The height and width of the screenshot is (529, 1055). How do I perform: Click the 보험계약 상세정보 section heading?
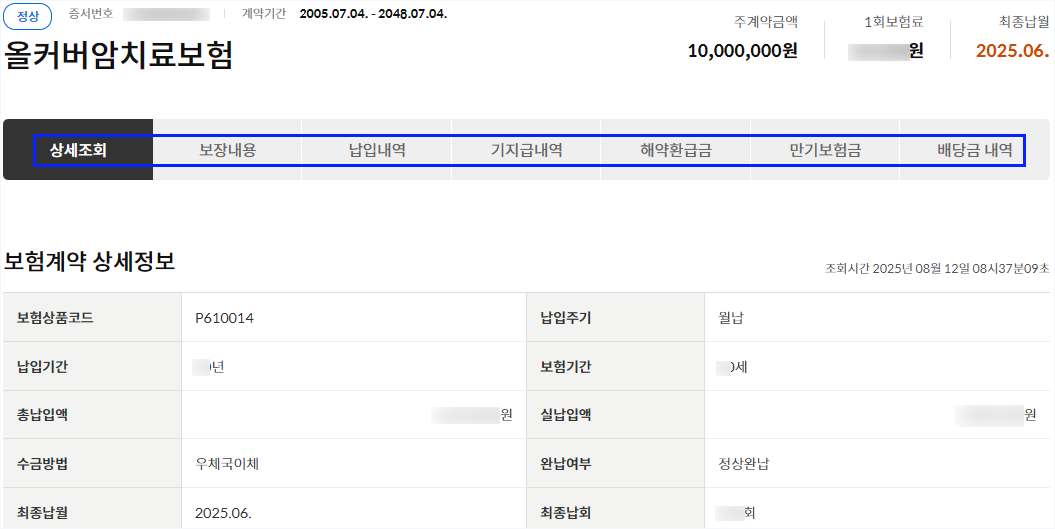tap(89, 262)
